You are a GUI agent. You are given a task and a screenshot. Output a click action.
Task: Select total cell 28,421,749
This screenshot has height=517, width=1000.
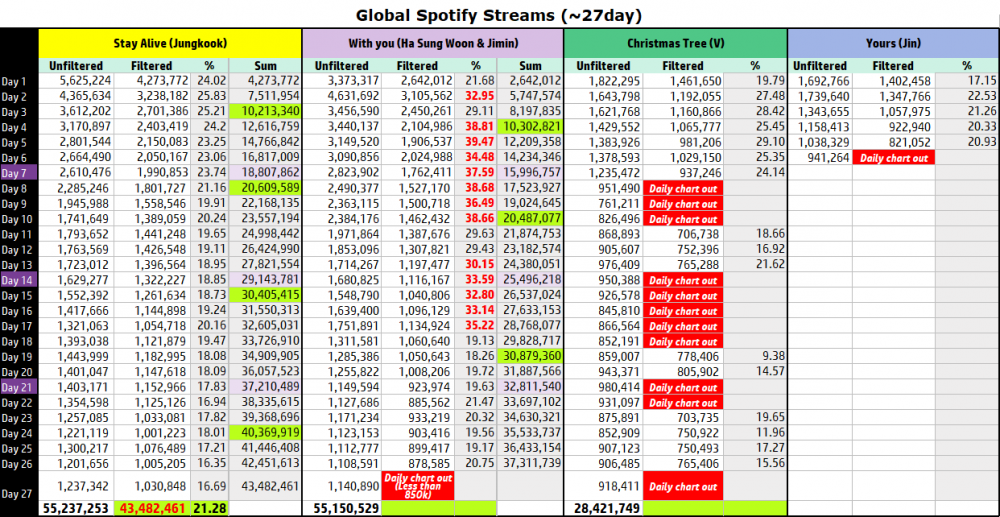coord(604,509)
